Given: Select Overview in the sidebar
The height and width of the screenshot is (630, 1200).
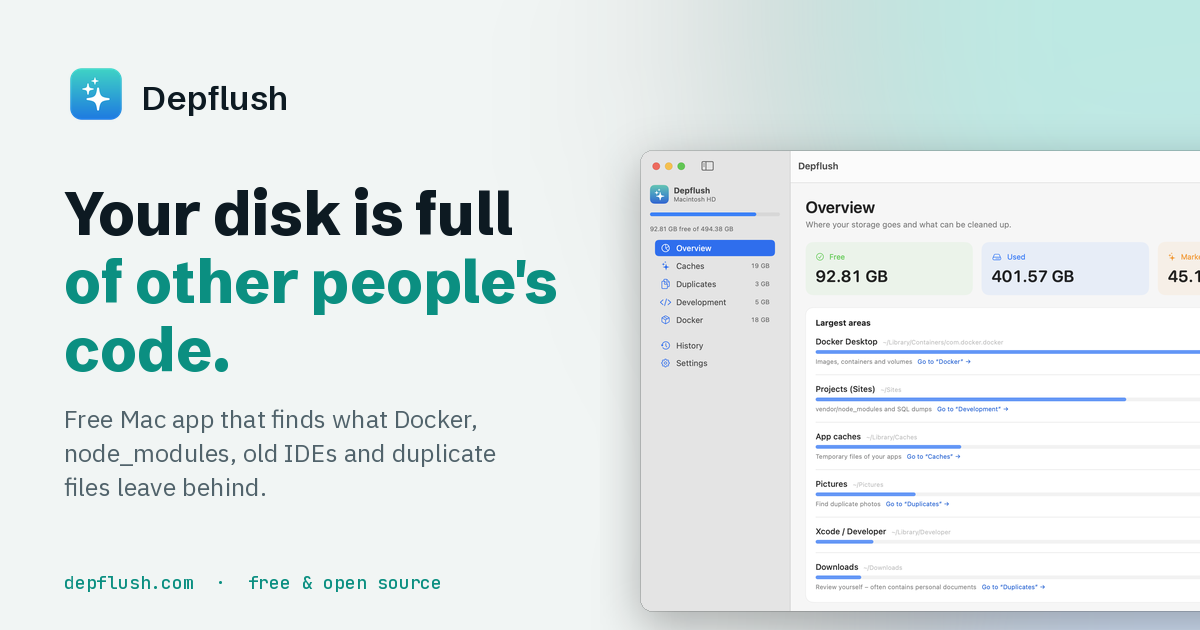Looking at the screenshot, I should 715,248.
